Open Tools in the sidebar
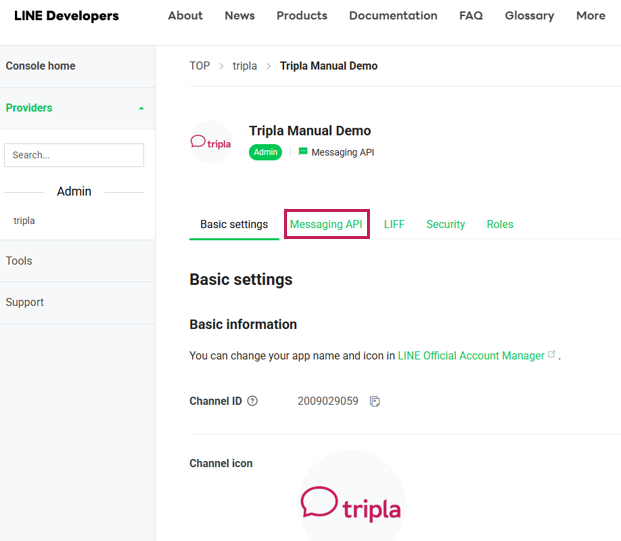The image size is (621, 541). tap(19, 261)
